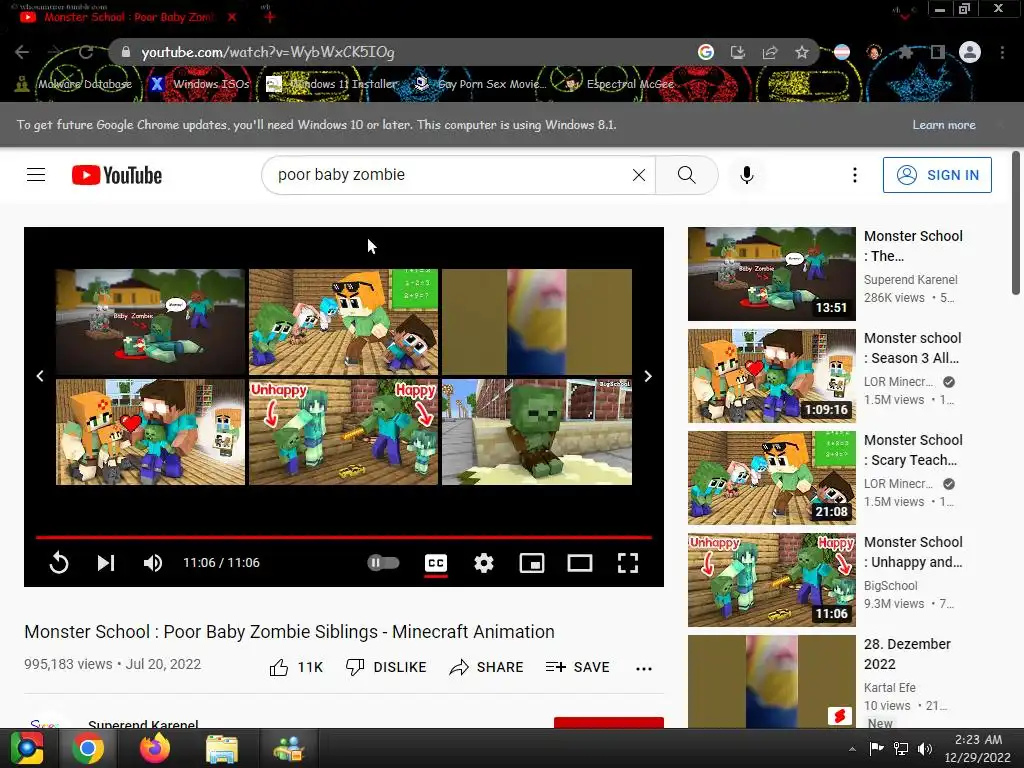Reload the page
The height and width of the screenshot is (768, 1024).
(86, 52)
